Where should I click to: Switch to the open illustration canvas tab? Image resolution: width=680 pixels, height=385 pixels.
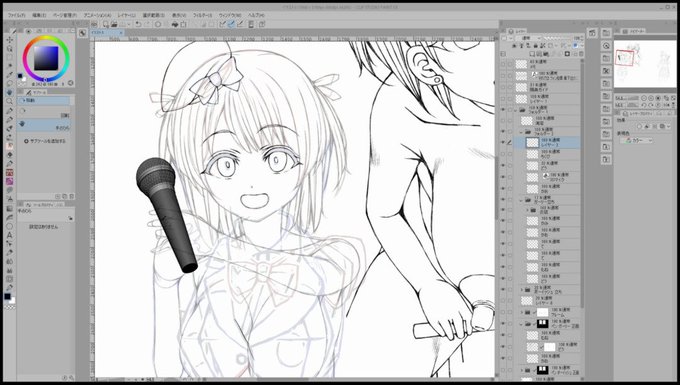tap(106, 33)
